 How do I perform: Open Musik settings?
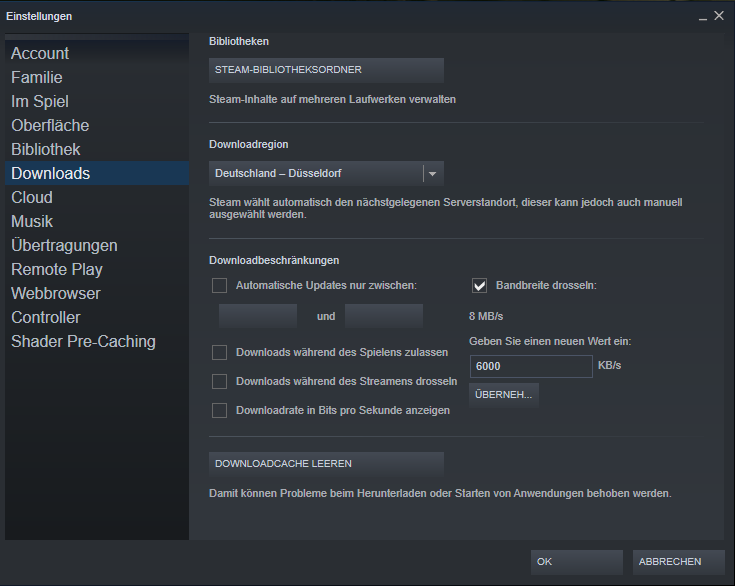(97, 221)
